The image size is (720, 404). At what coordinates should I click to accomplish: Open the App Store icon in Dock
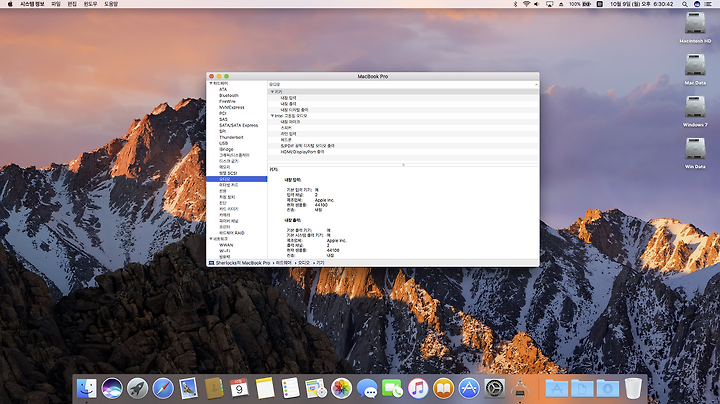pos(469,388)
